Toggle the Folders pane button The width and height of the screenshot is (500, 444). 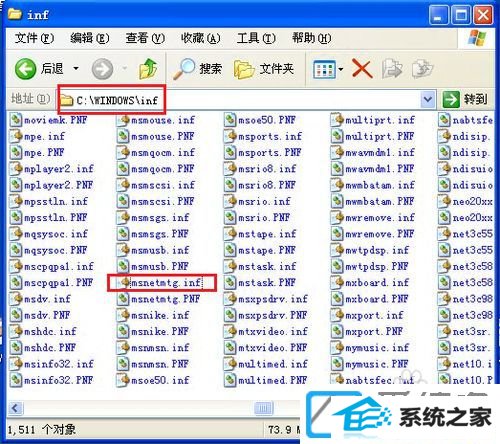click(264, 69)
